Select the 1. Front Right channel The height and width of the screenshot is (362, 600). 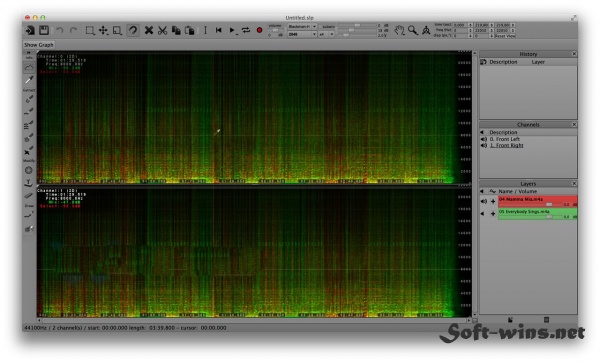click(506, 145)
